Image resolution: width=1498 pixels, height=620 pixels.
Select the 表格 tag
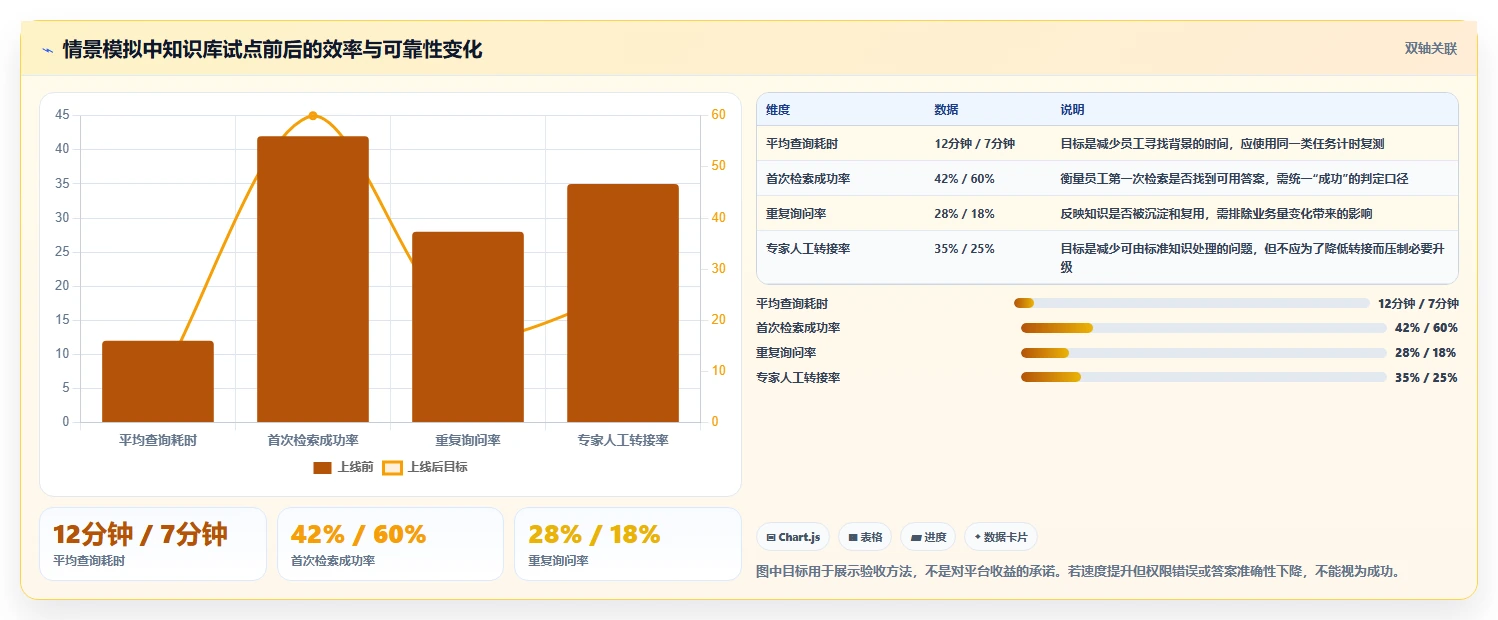[865, 537]
